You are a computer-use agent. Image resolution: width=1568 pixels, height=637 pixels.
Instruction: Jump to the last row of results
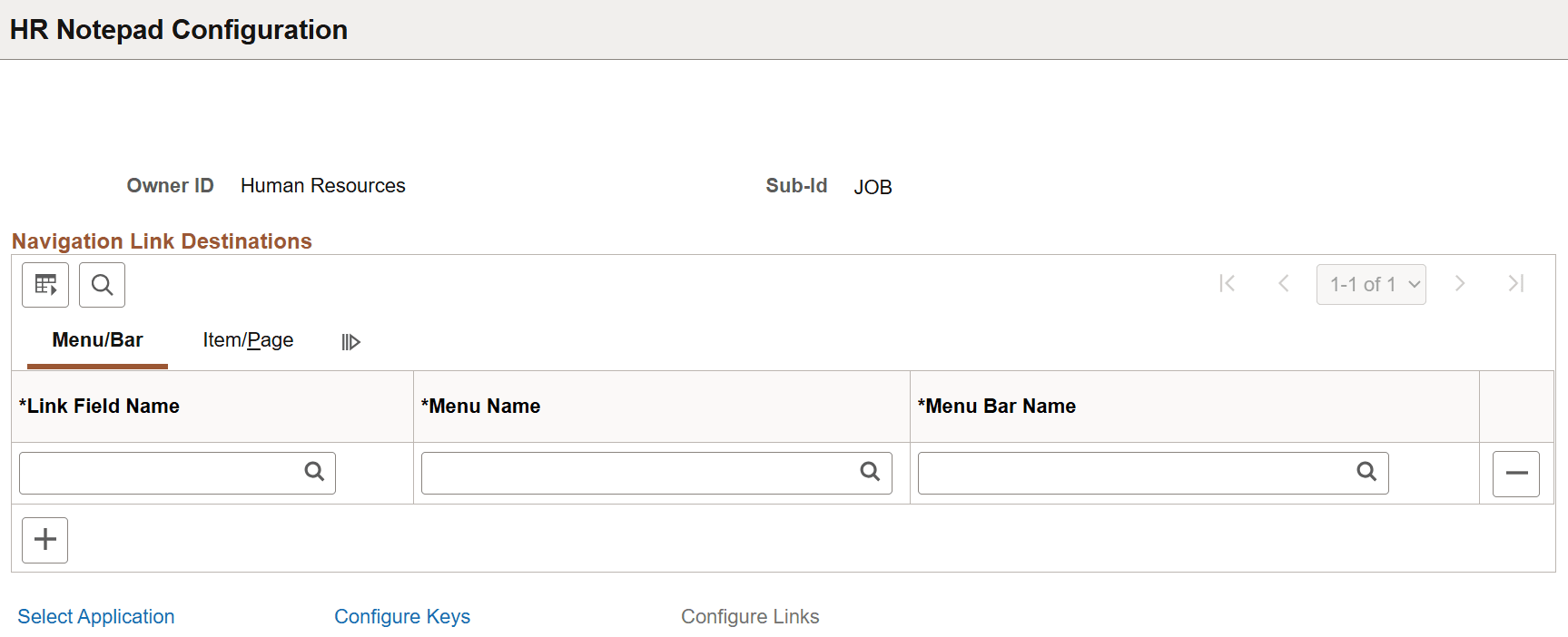click(1516, 284)
